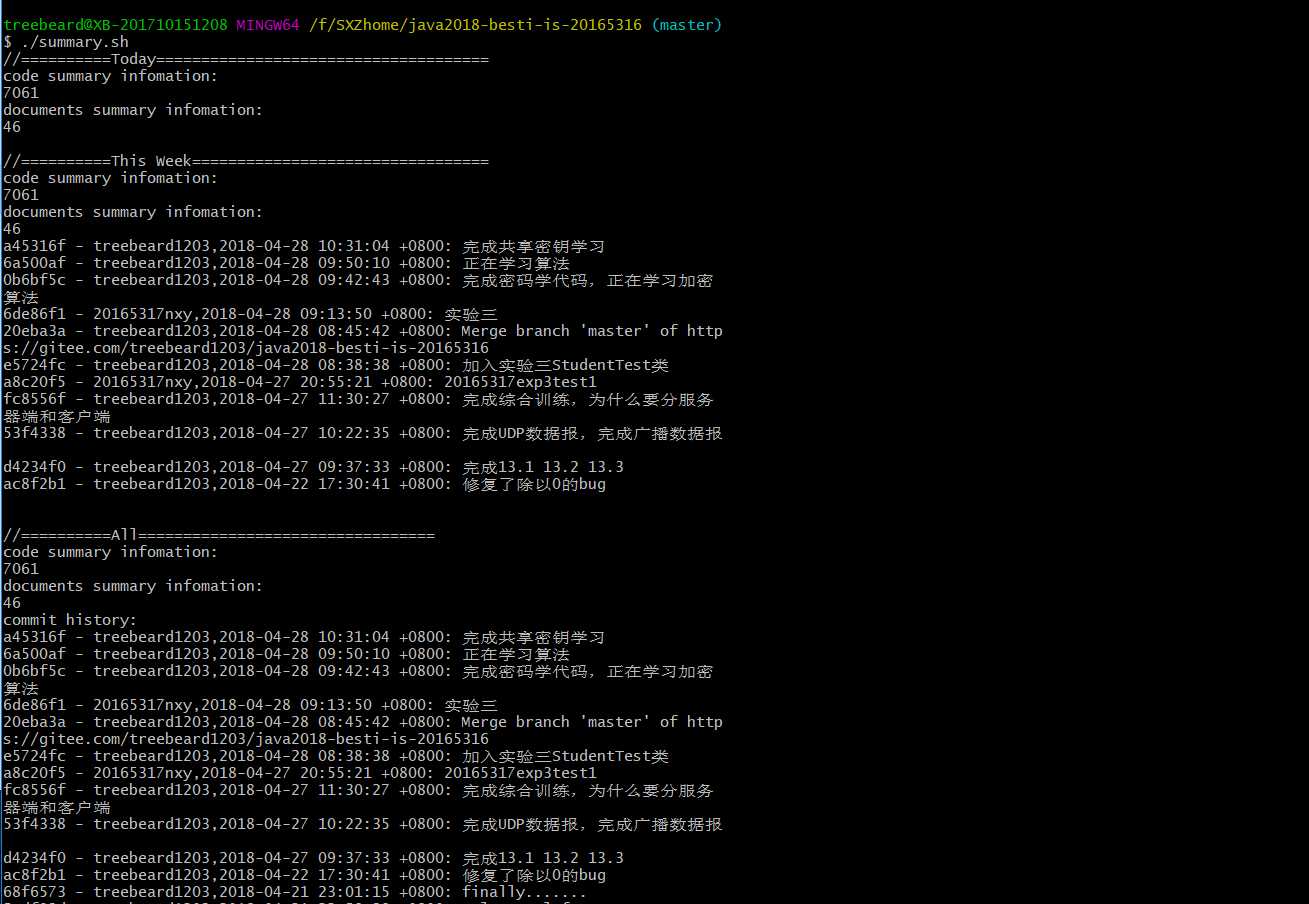Click the 46 value in Today section
Screen dimensions: 1309x904
pyautogui.click(x=12, y=127)
